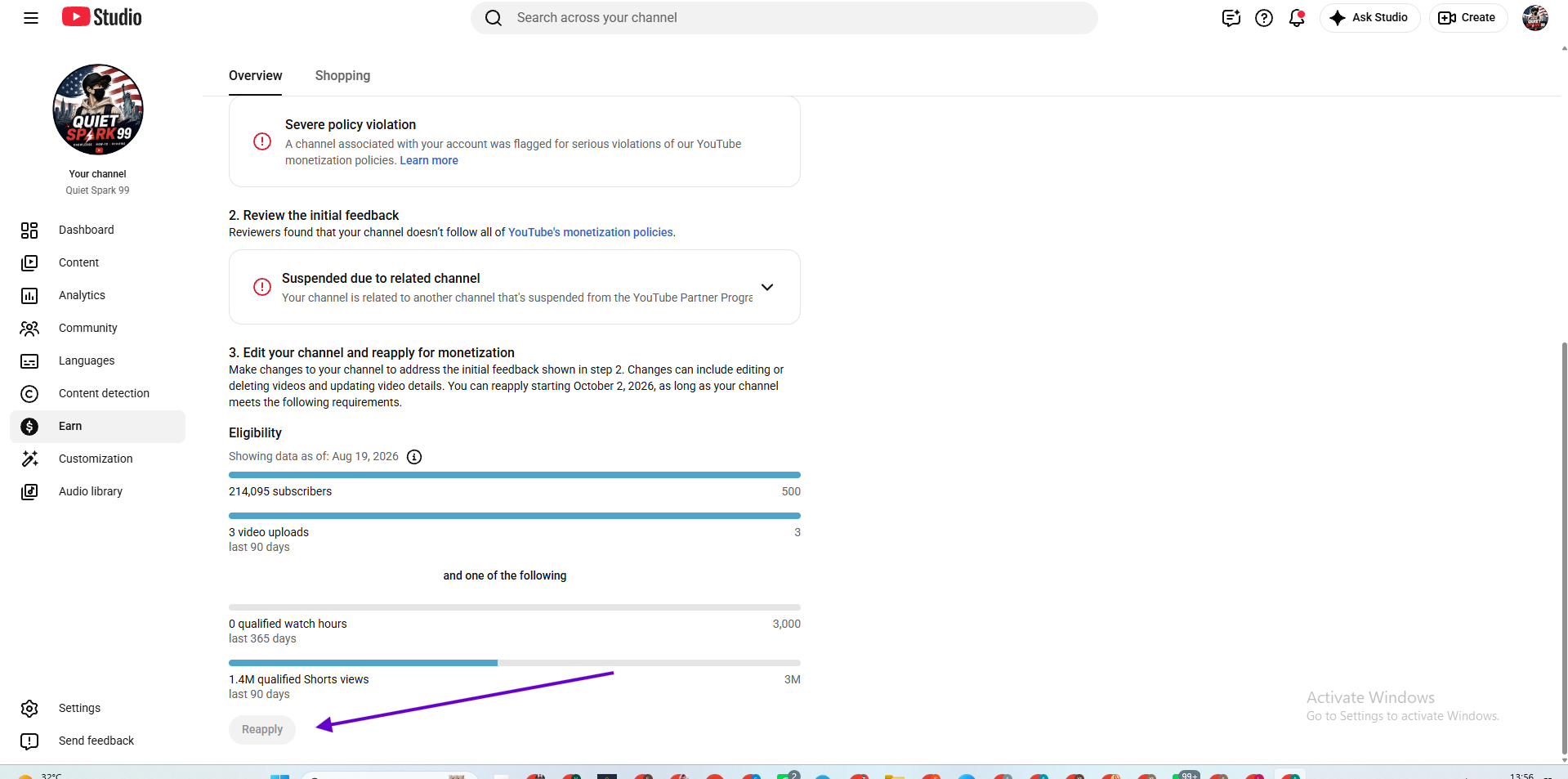Screen dimensions: 1568x779
Task: Click the Quiet Spark 99 channel avatar
Action: (x=98, y=110)
